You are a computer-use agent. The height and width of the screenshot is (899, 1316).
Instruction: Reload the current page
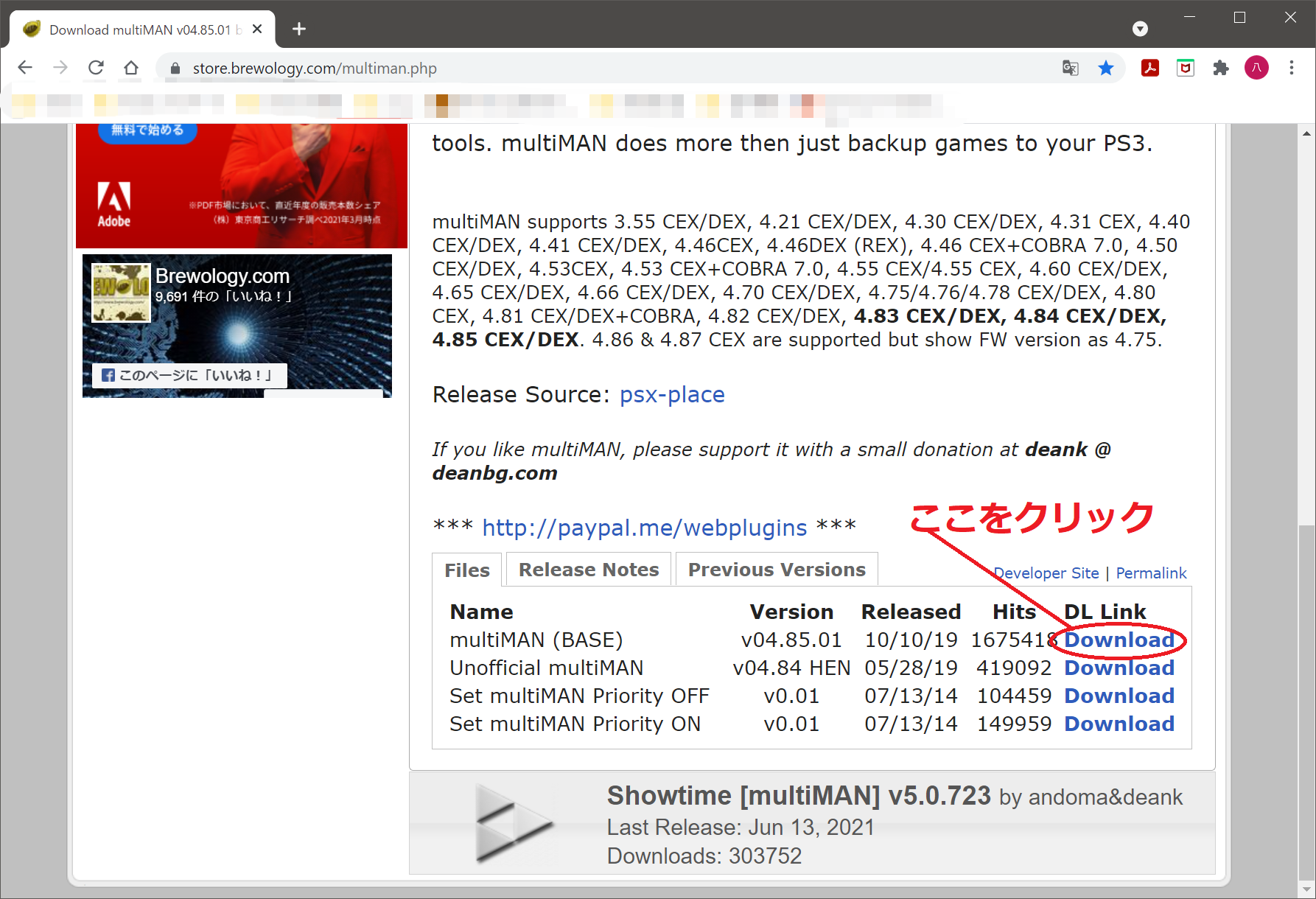tap(96, 68)
